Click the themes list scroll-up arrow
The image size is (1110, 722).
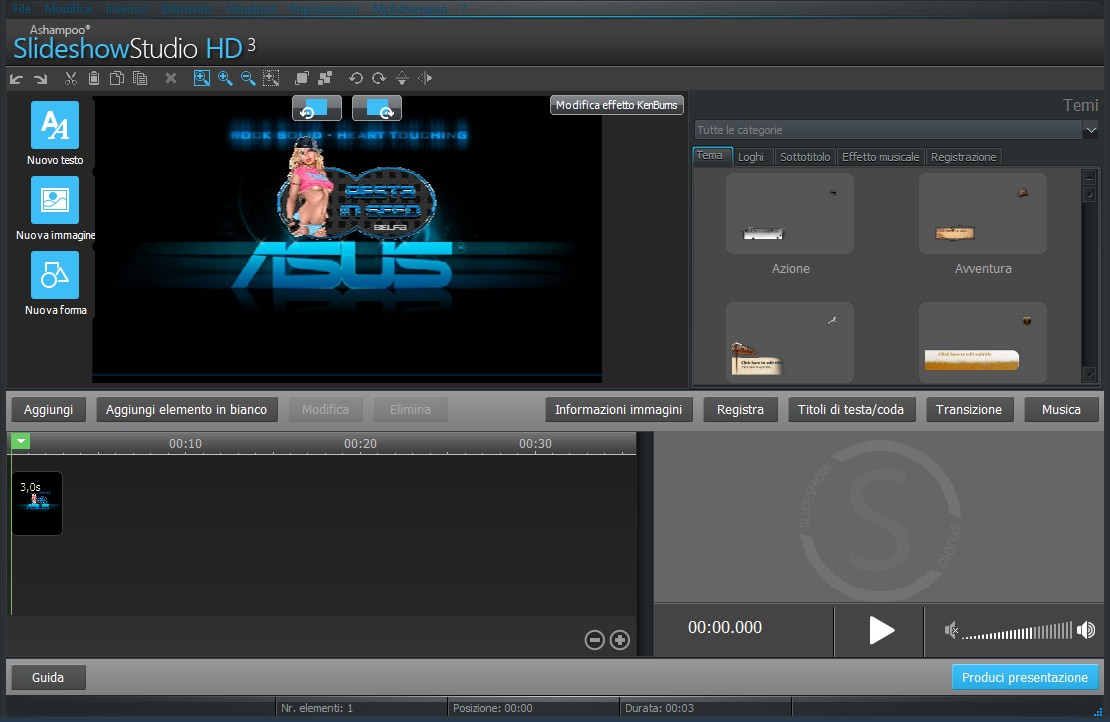tap(1089, 177)
